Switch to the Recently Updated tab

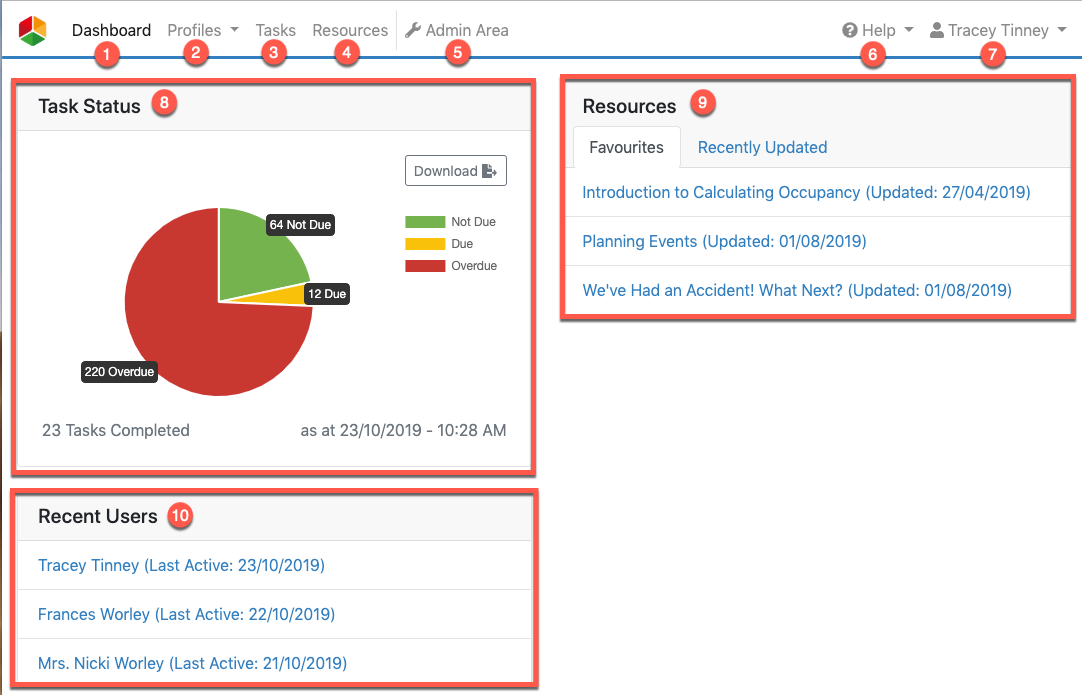pos(762,147)
